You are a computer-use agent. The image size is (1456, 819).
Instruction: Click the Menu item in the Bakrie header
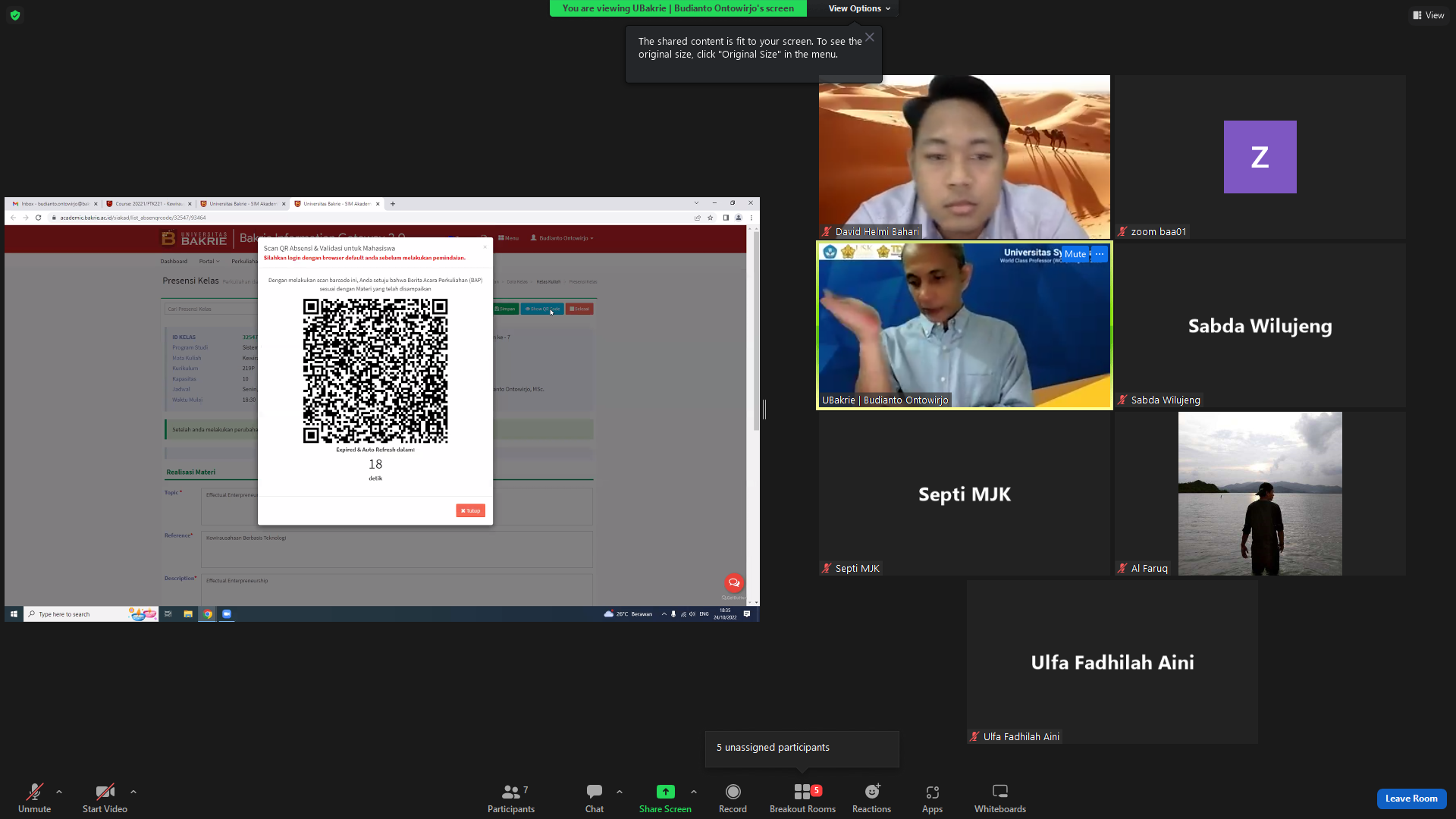point(508,238)
